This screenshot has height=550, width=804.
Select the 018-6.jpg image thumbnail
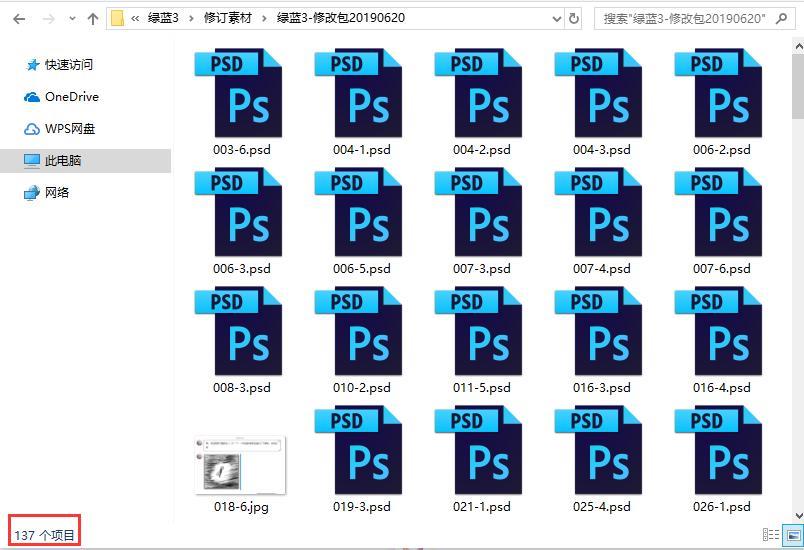coord(240,465)
